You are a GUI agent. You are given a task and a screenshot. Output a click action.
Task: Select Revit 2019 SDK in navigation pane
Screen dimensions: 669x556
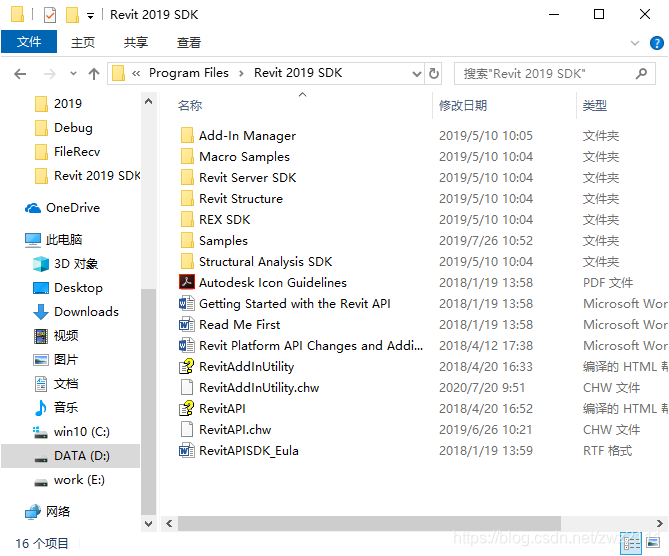(97, 175)
